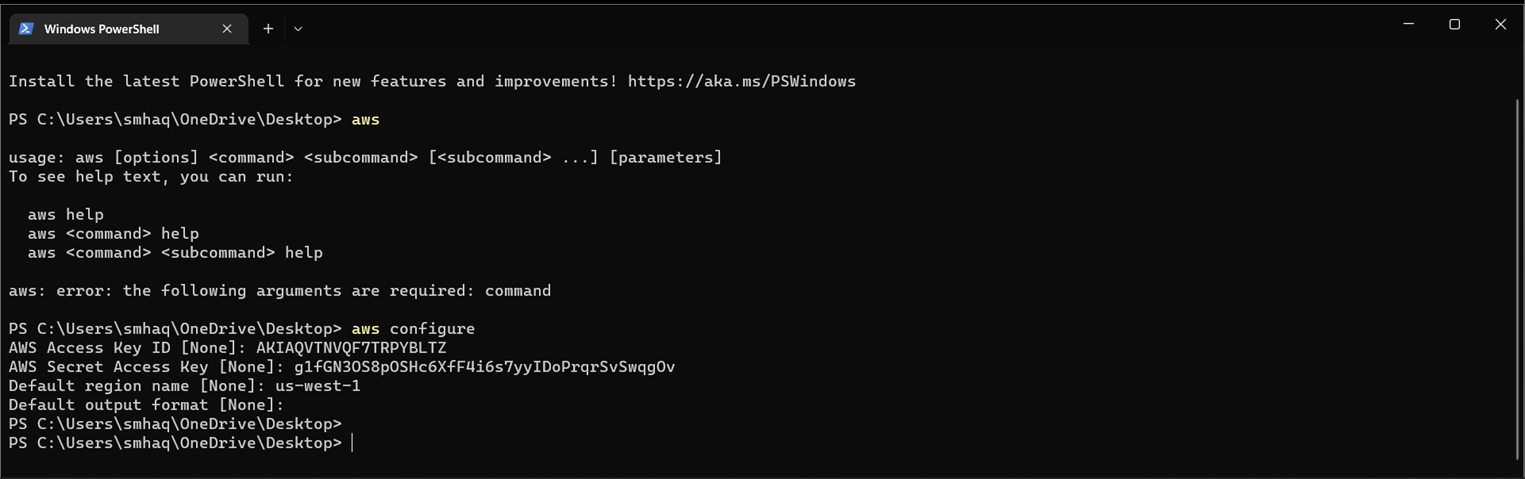Click the blinking cursor at the last prompt
Image resolution: width=1525 pixels, height=479 pixels.
(x=352, y=443)
